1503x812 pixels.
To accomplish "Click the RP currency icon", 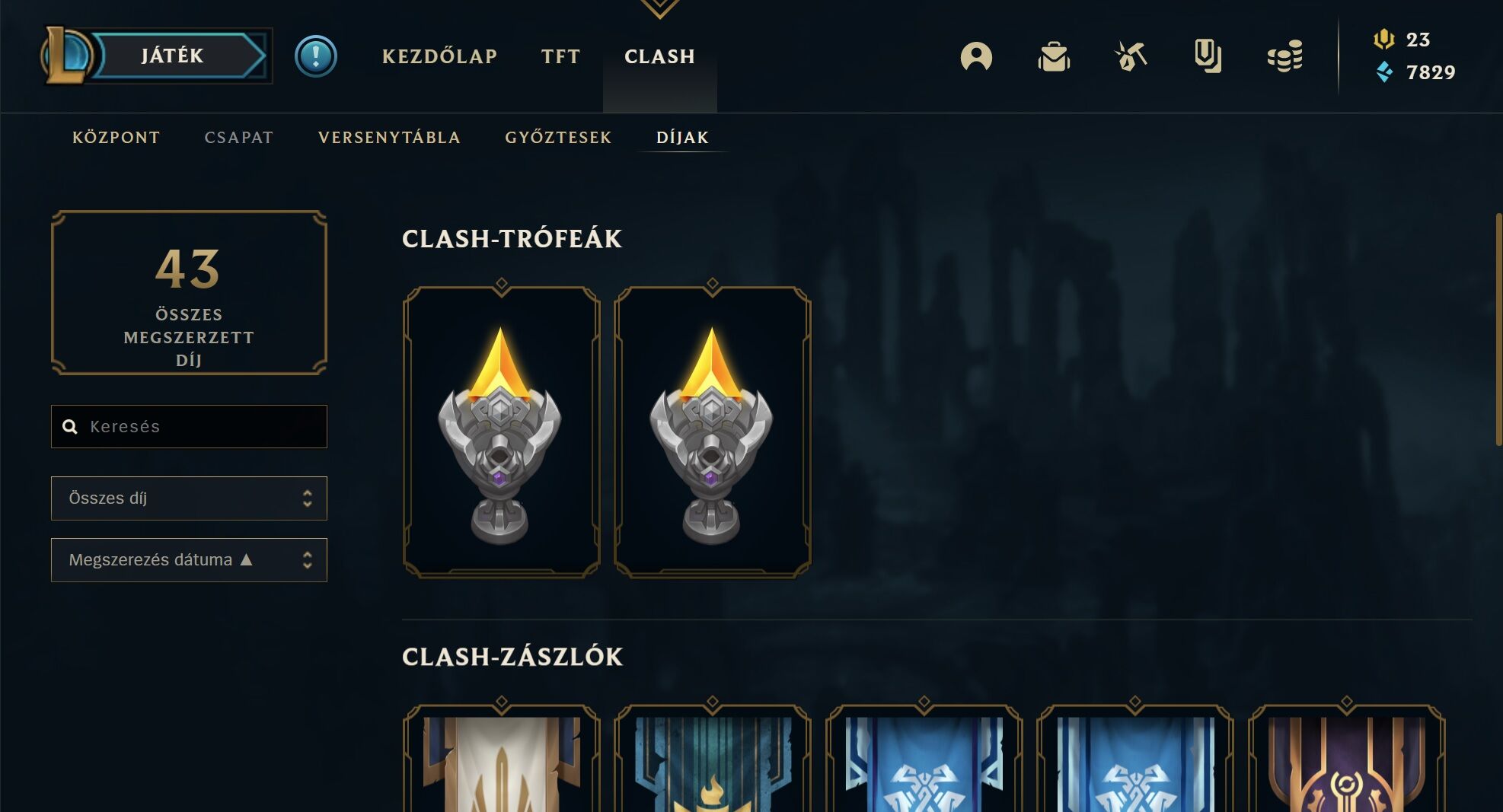I will tap(1383, 39).
